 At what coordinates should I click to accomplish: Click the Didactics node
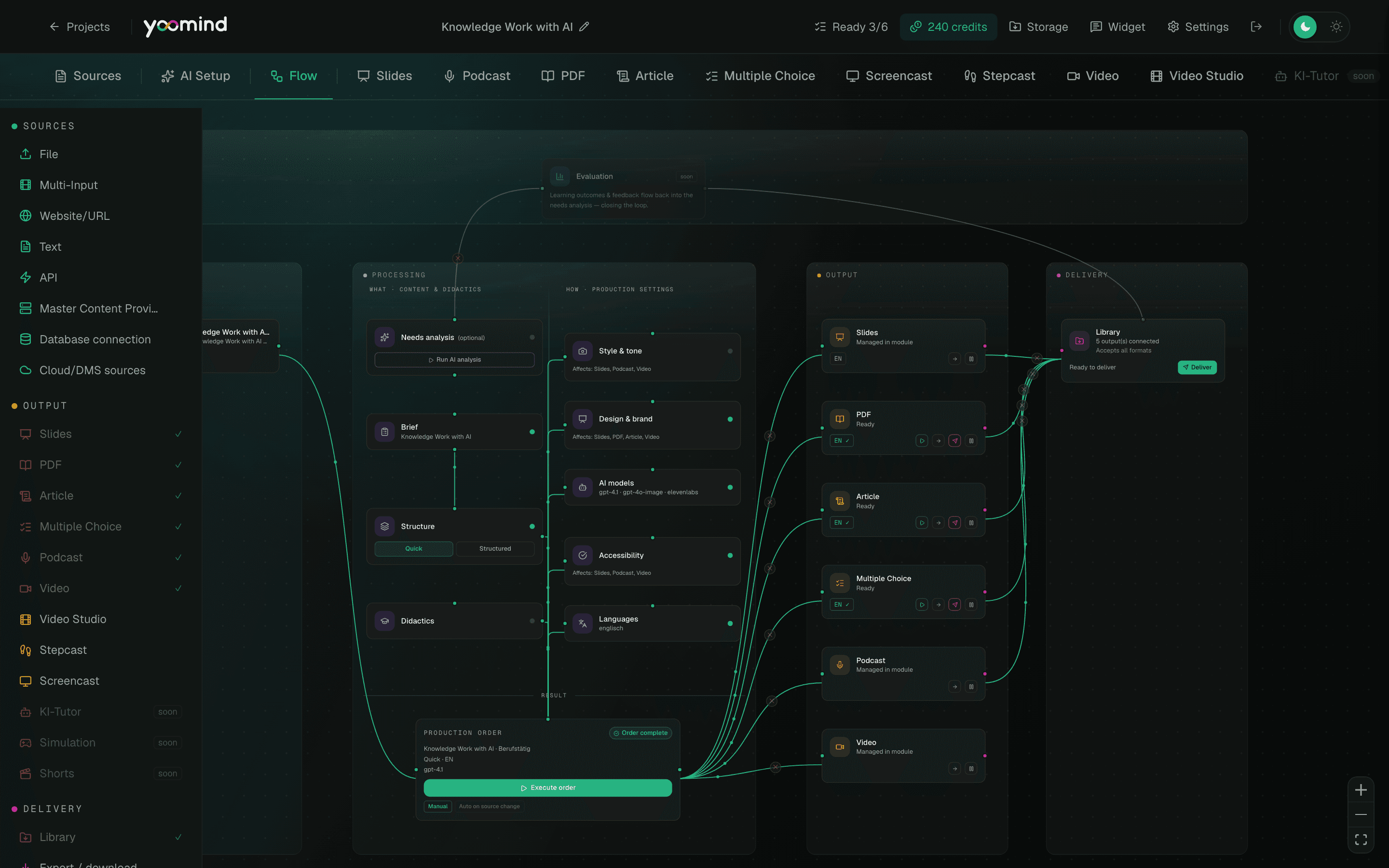coord(455,621)
